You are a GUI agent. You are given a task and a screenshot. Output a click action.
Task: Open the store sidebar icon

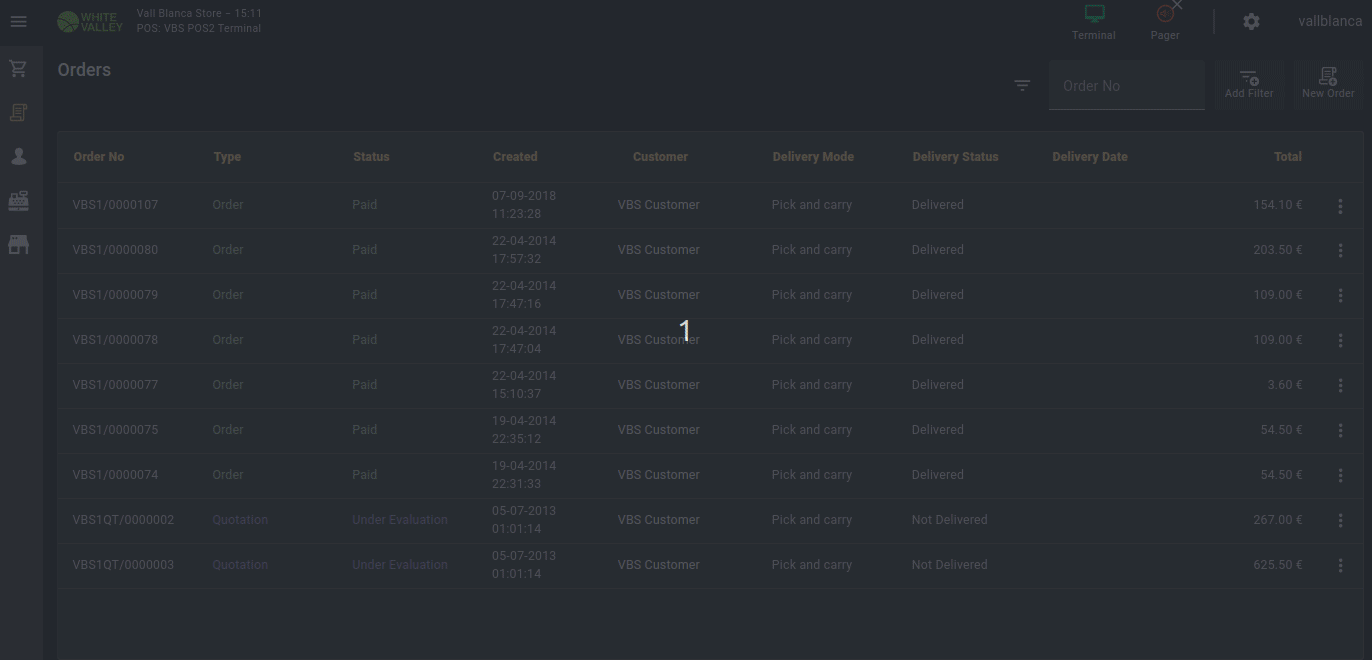point(18,245)
